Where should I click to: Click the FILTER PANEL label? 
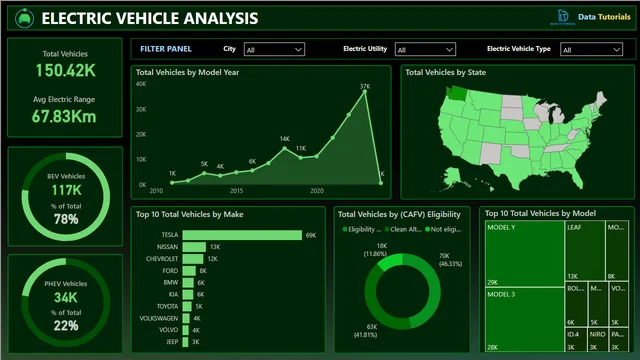(x=166, y=49)
